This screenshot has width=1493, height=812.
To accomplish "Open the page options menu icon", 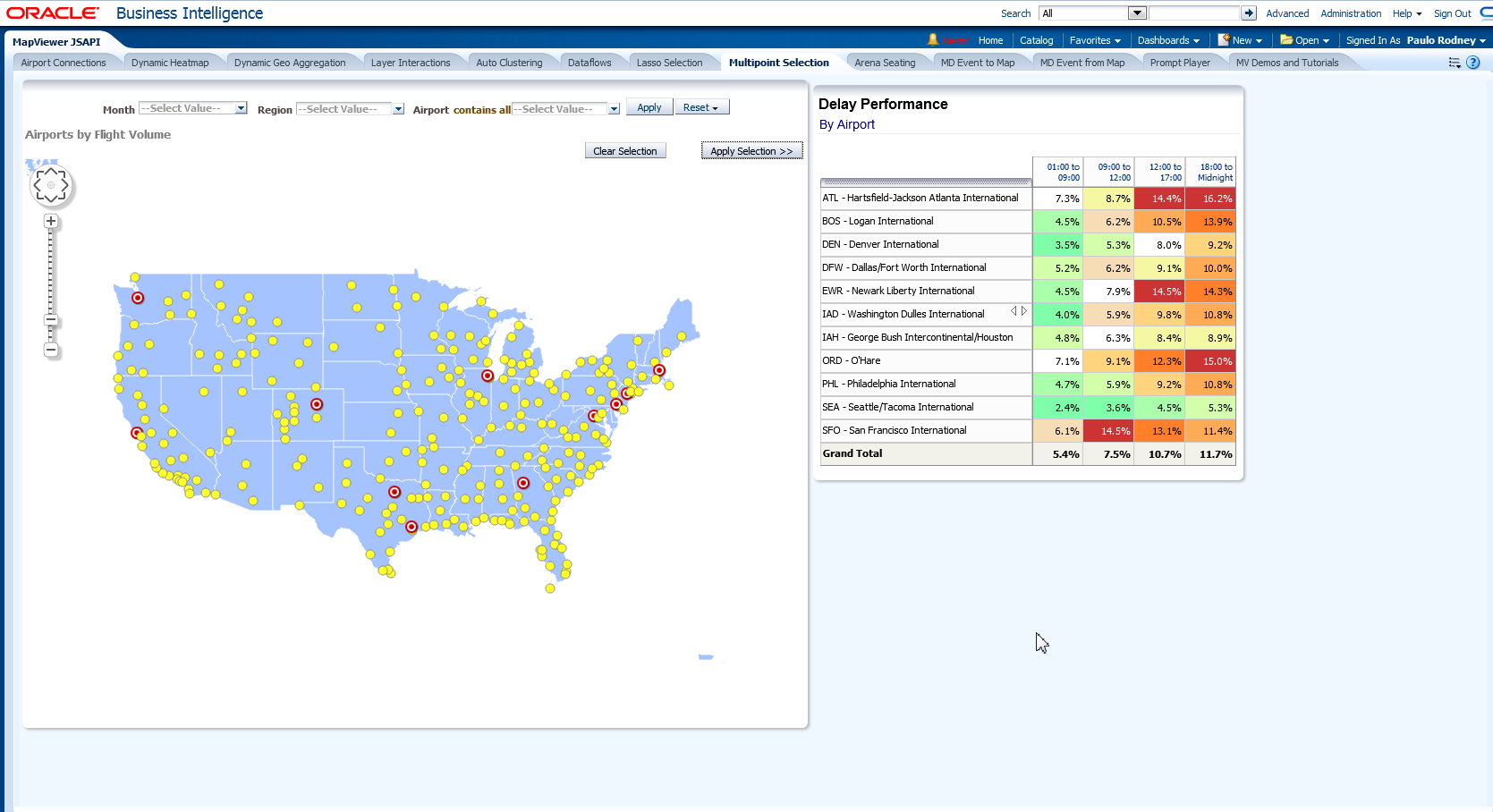I will click(x=1455, y=63).
